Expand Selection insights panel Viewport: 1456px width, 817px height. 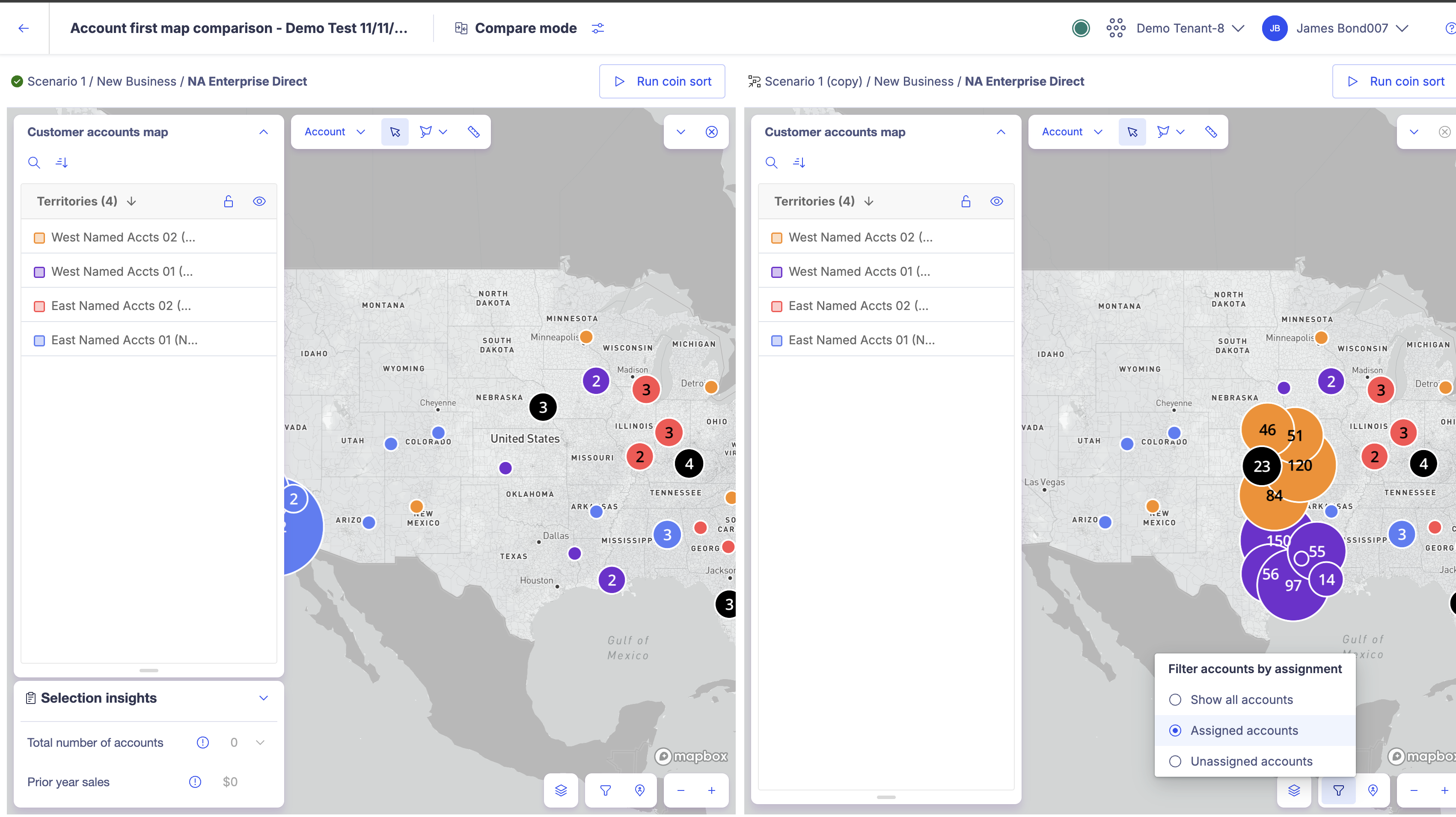coord(263,698)
